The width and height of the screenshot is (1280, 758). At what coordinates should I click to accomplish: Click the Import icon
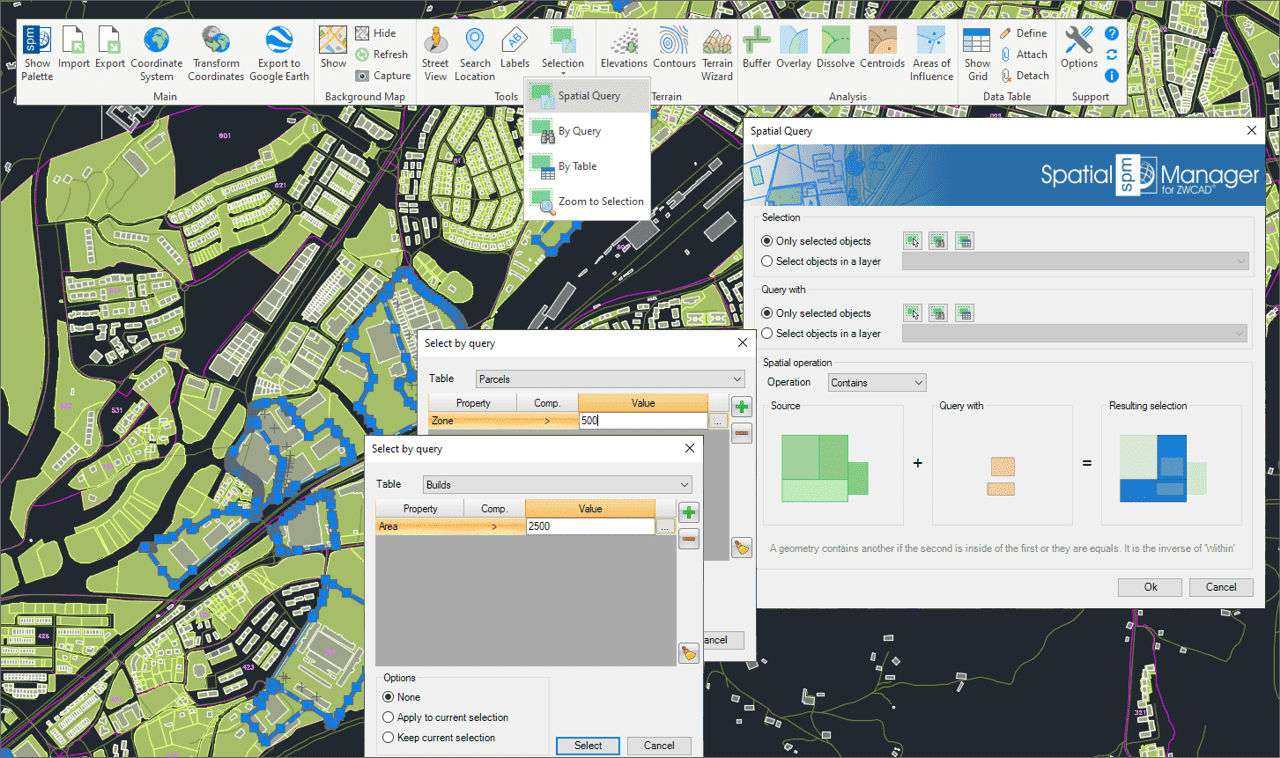[74, 49]
